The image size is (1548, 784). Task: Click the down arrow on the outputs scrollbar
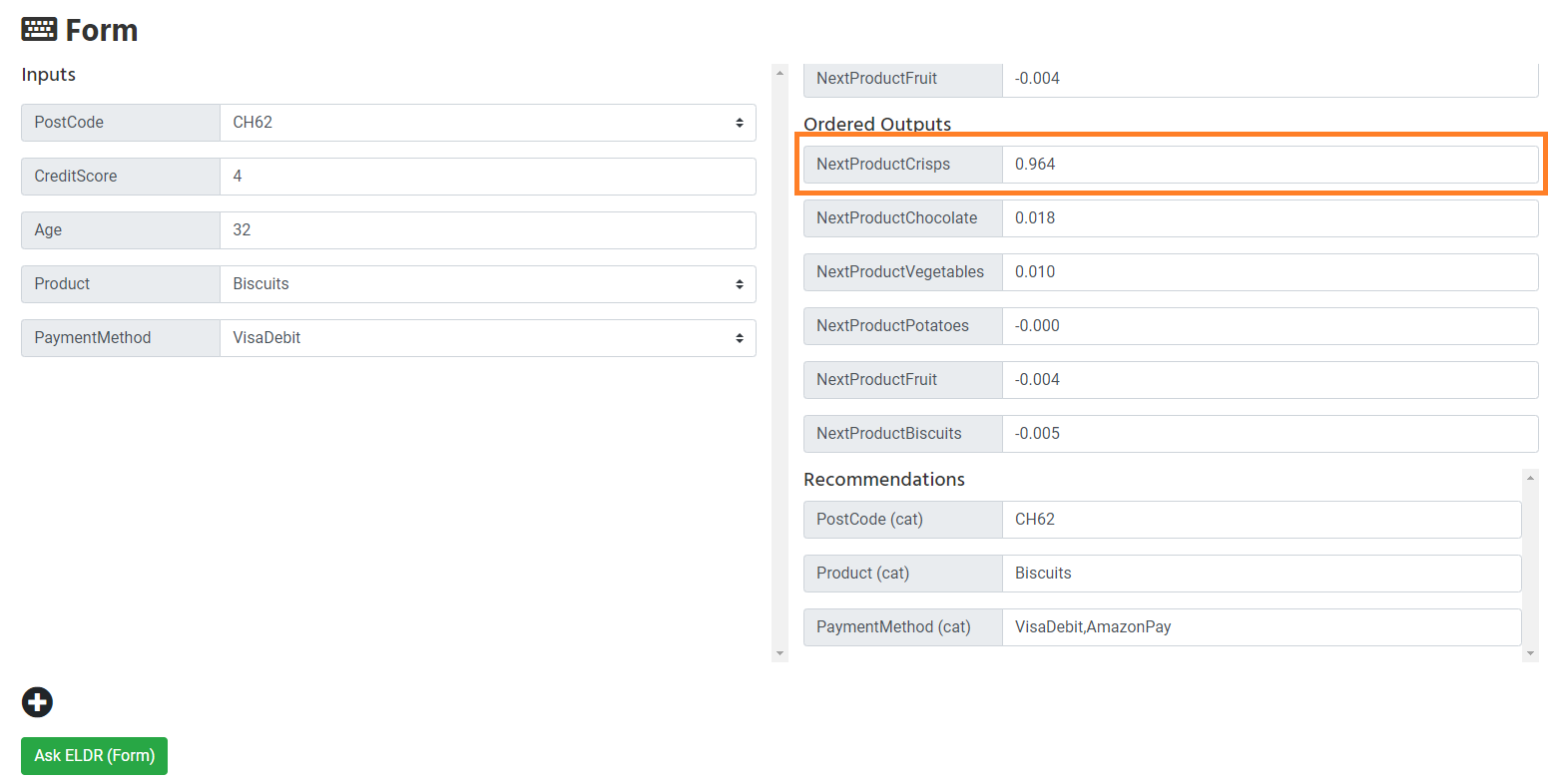click(779, 651)
